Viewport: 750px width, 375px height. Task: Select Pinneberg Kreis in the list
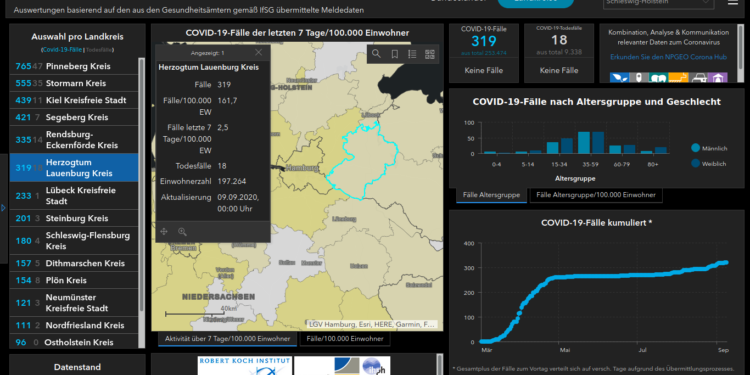pos(74,66)
